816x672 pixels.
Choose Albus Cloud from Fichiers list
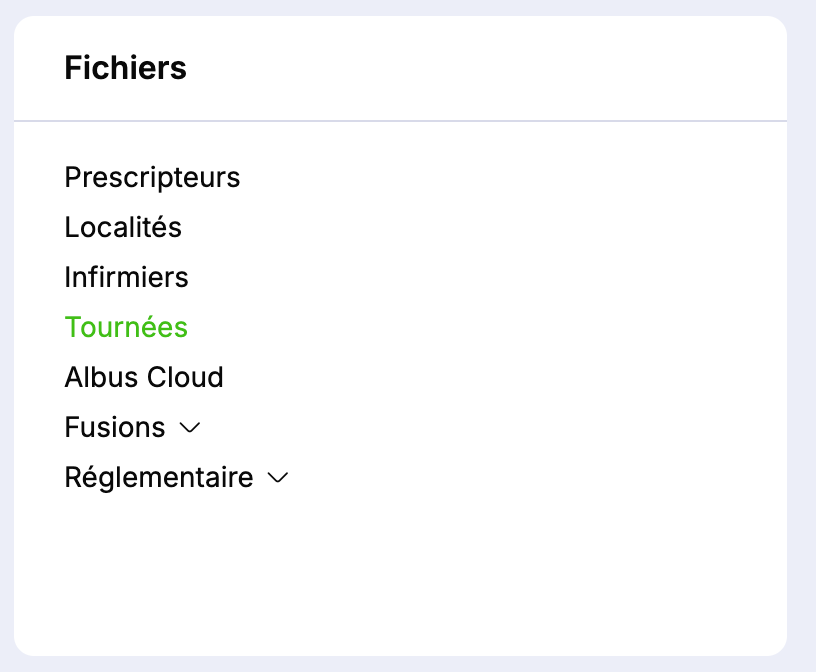click(144, 377)
